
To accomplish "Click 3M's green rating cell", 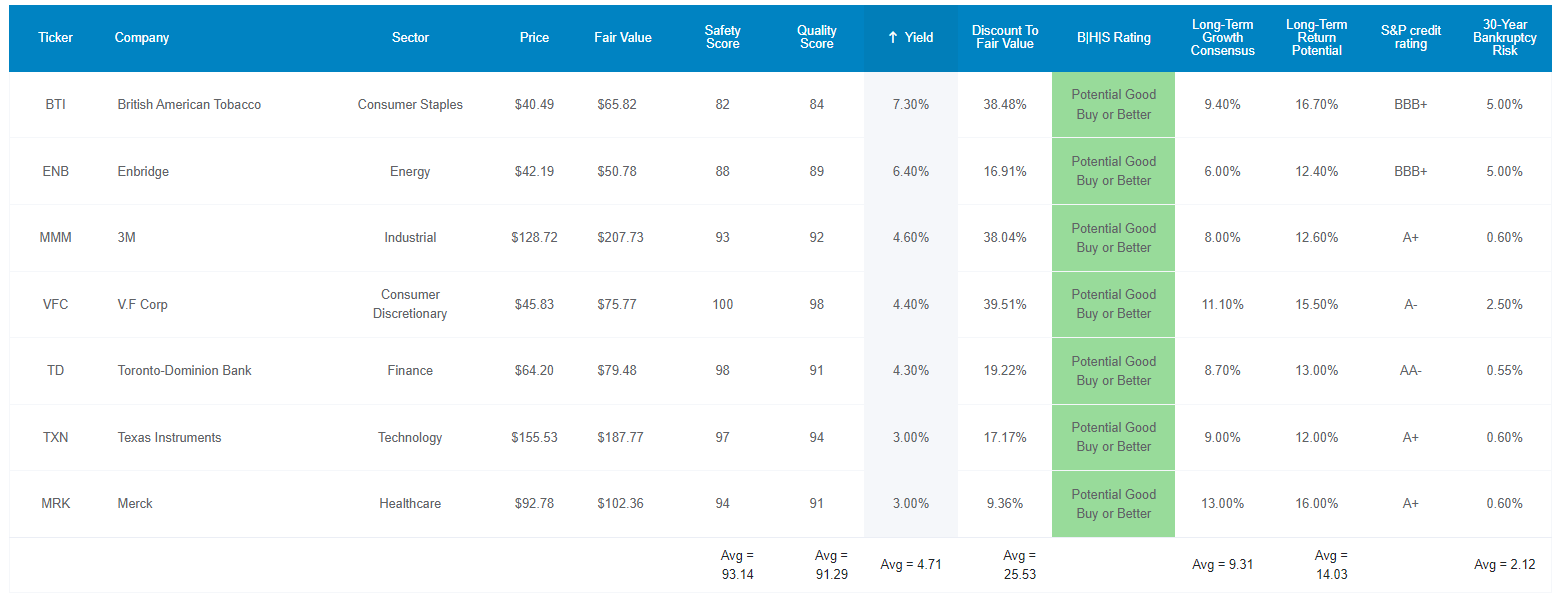I will tap(1113, 238).
